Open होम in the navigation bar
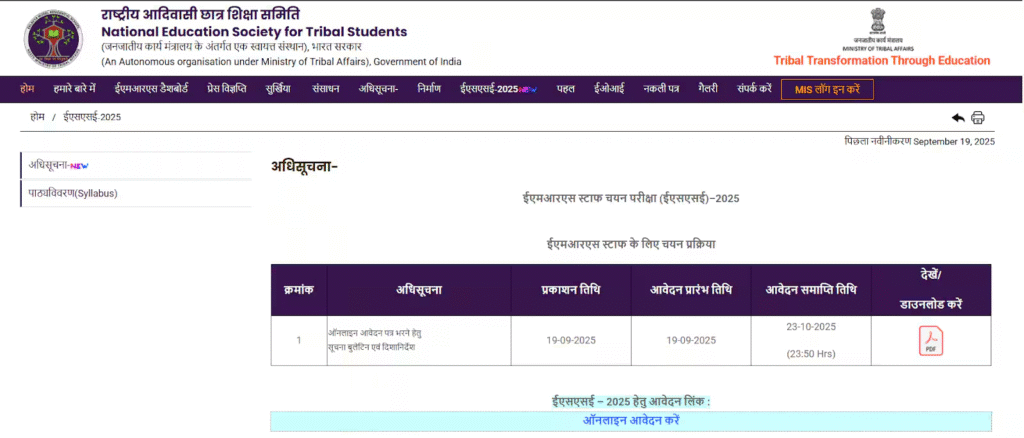Image resolution: width=1024 pixels, height=438 pixels. pos(27,89)
